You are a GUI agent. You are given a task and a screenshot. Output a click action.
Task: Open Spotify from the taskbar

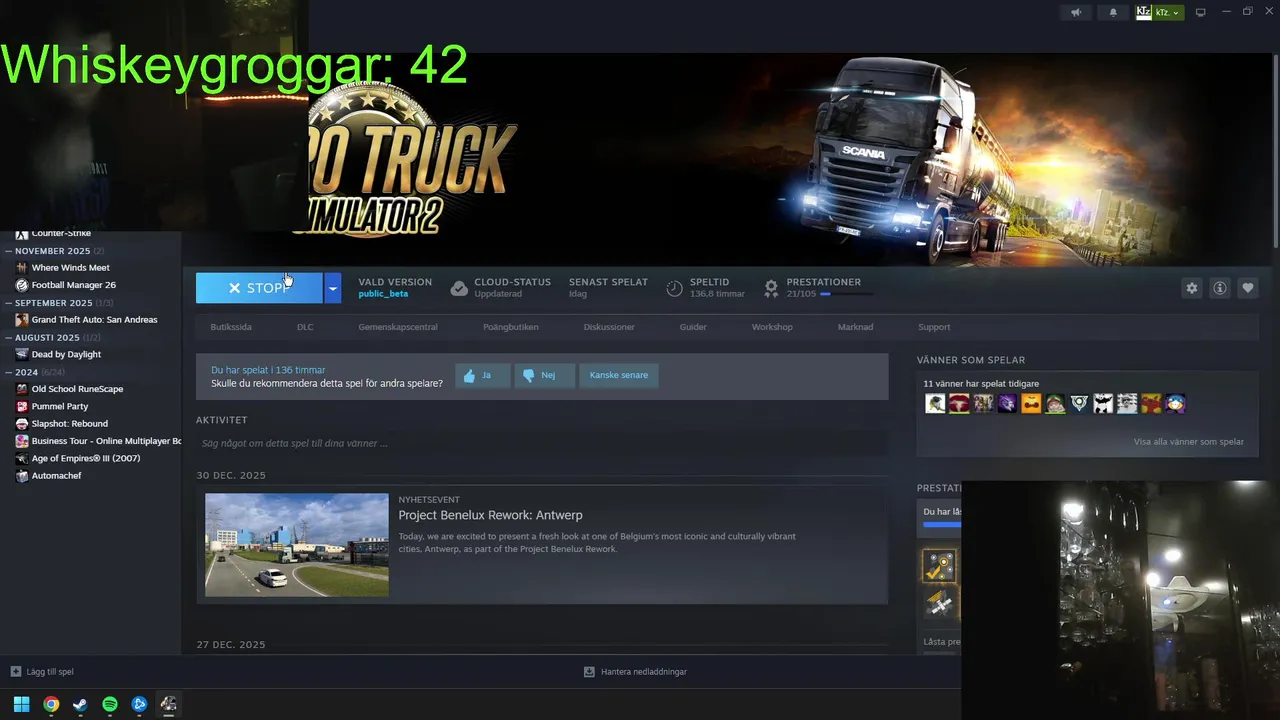point(110,704)
